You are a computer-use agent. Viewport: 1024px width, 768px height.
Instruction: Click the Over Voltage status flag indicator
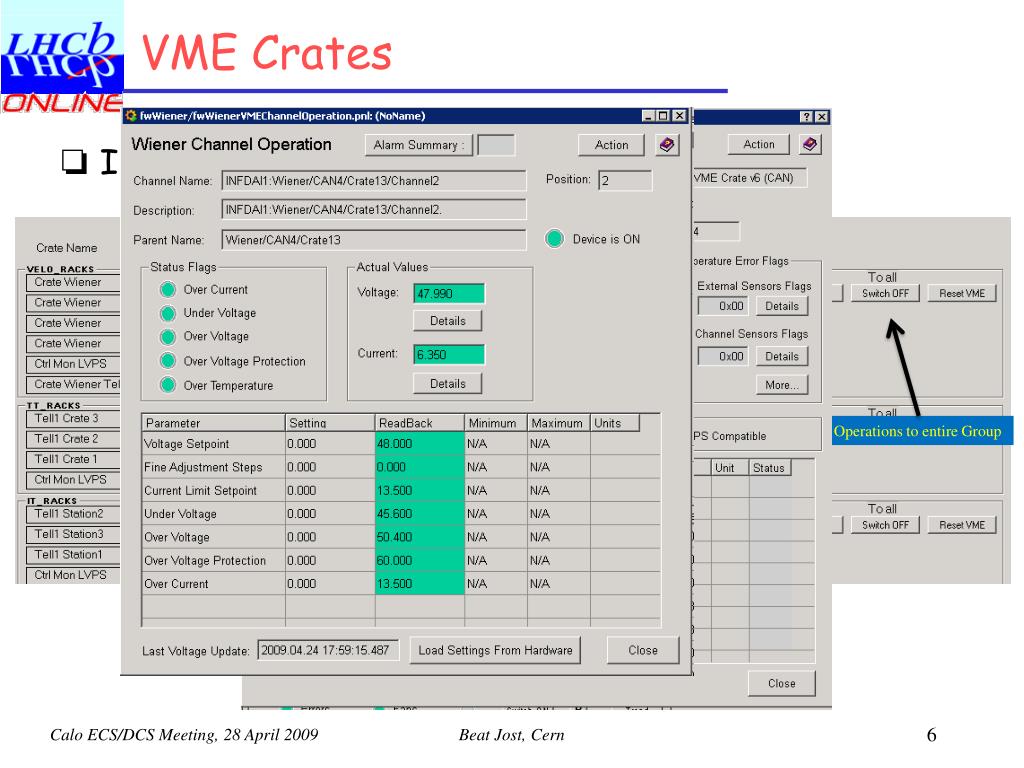pyautogui.click(x=168, y=337)
